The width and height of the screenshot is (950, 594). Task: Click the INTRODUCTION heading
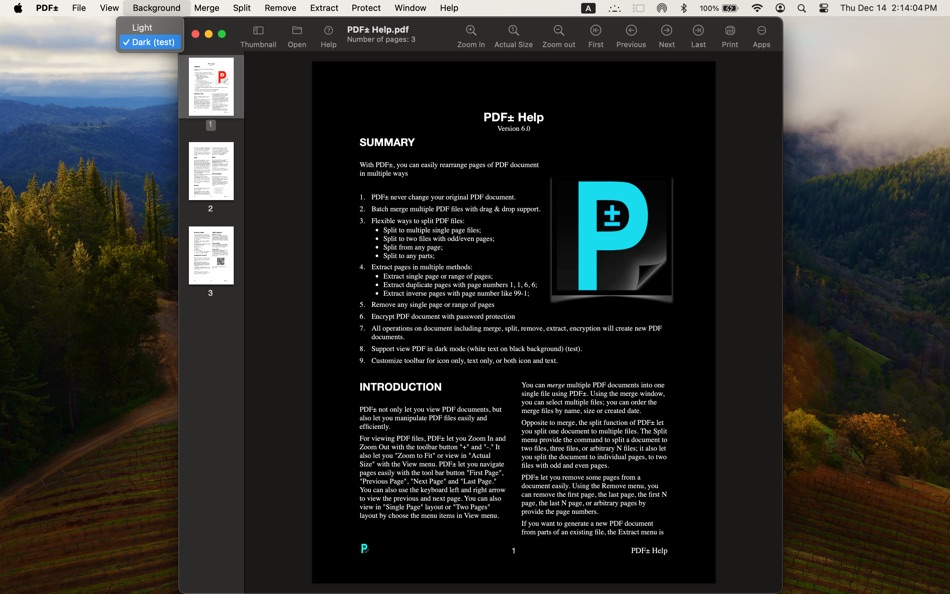pyautogui.click(x=400, y=387)
